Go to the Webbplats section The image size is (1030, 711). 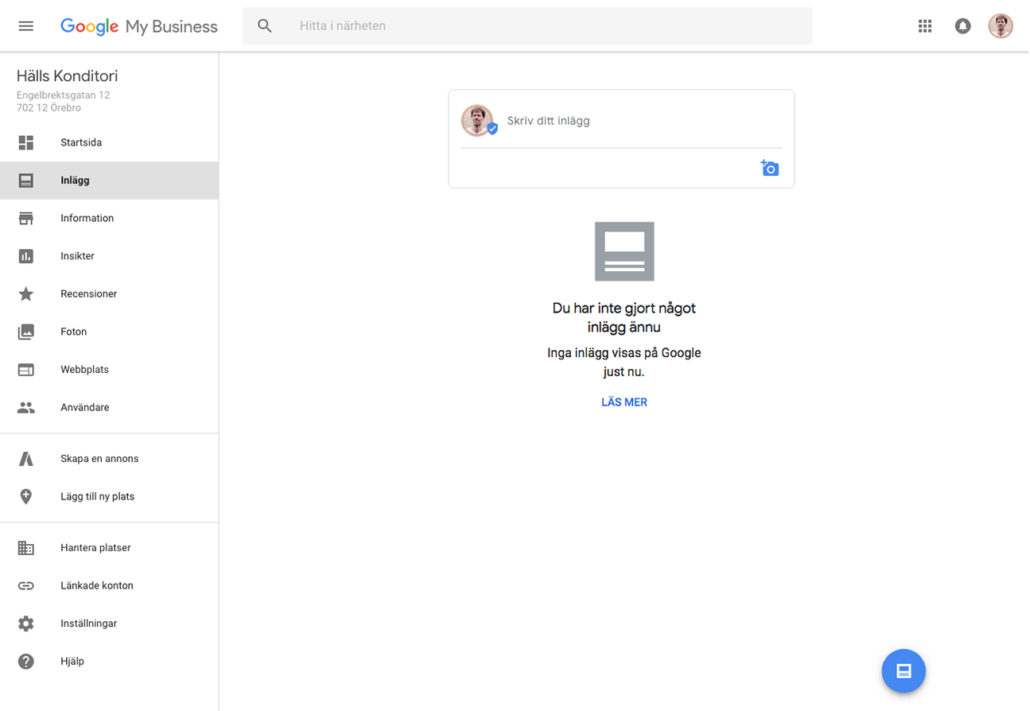pyautogui.click(x=109, y=370)
